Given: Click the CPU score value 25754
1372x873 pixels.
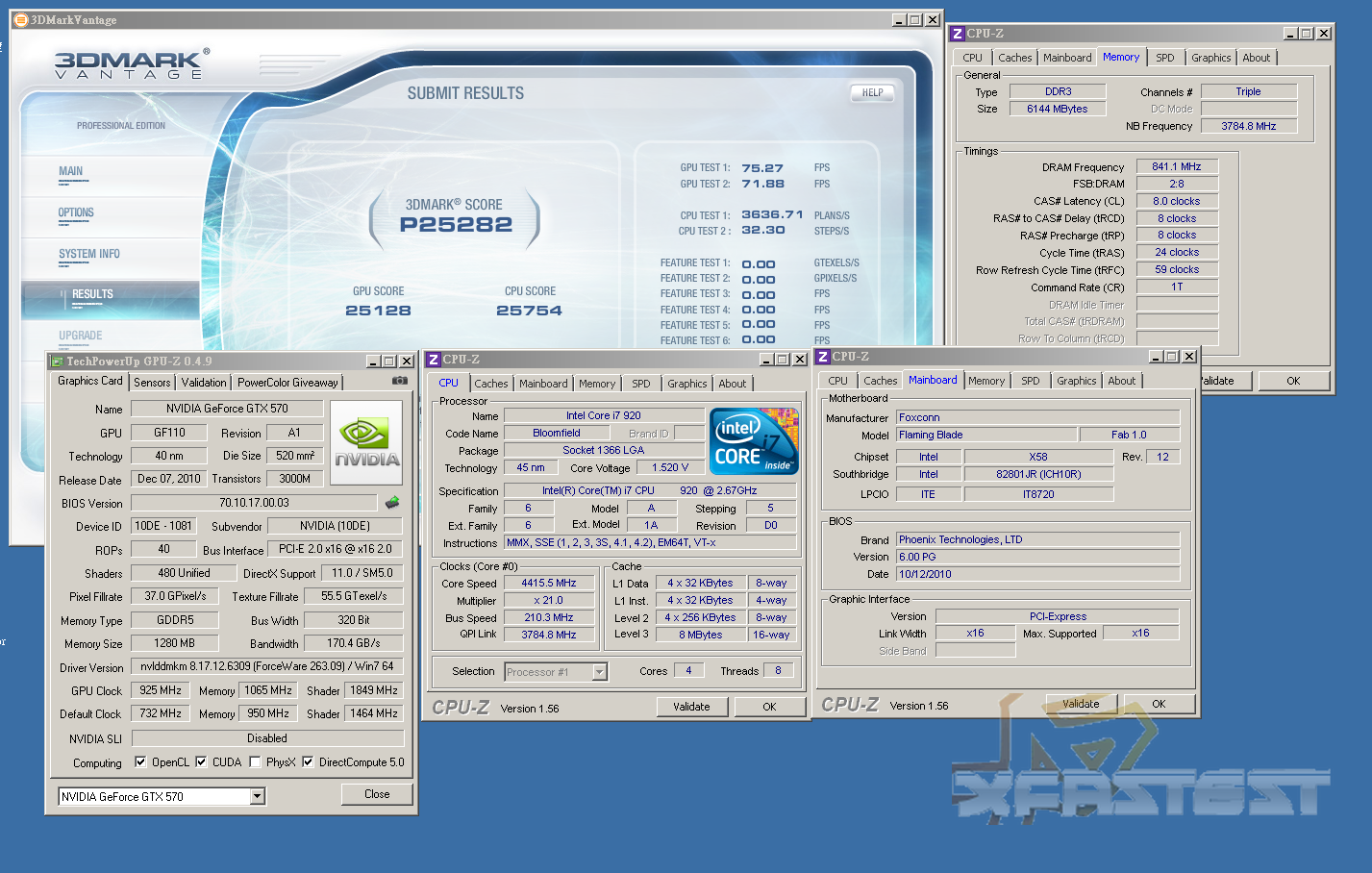Looking at the screenshot, I should coord(529,311).
